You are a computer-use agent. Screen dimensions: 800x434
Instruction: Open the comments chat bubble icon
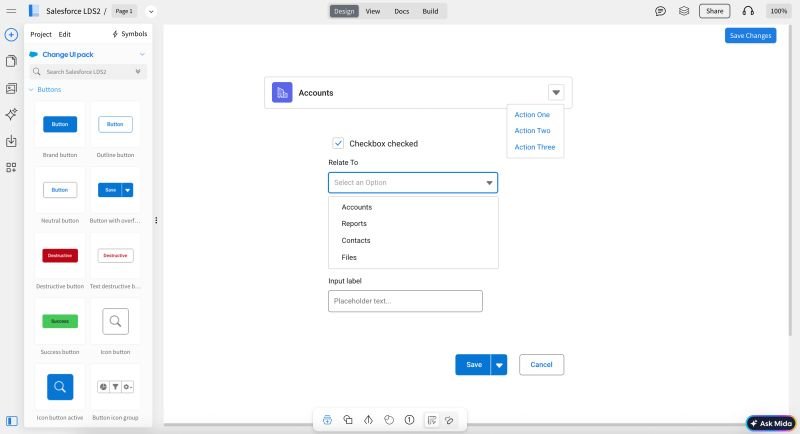click(660, 11)
